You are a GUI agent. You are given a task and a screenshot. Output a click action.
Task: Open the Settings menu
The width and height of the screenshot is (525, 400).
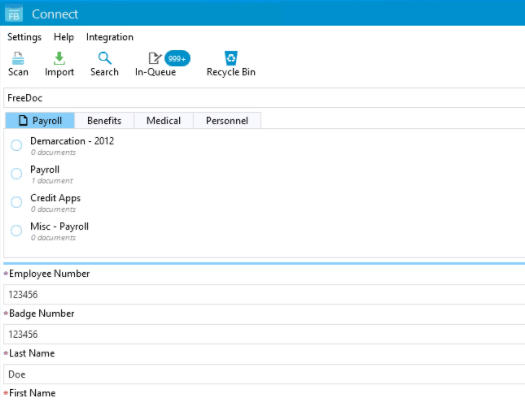tap(24, 37)
